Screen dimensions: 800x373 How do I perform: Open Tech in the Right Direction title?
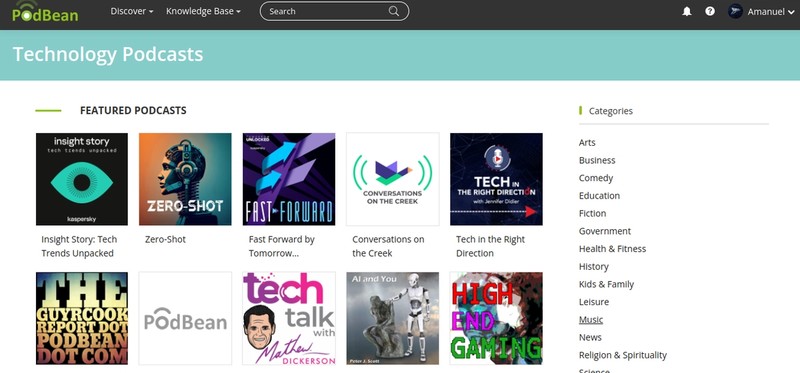490,246
